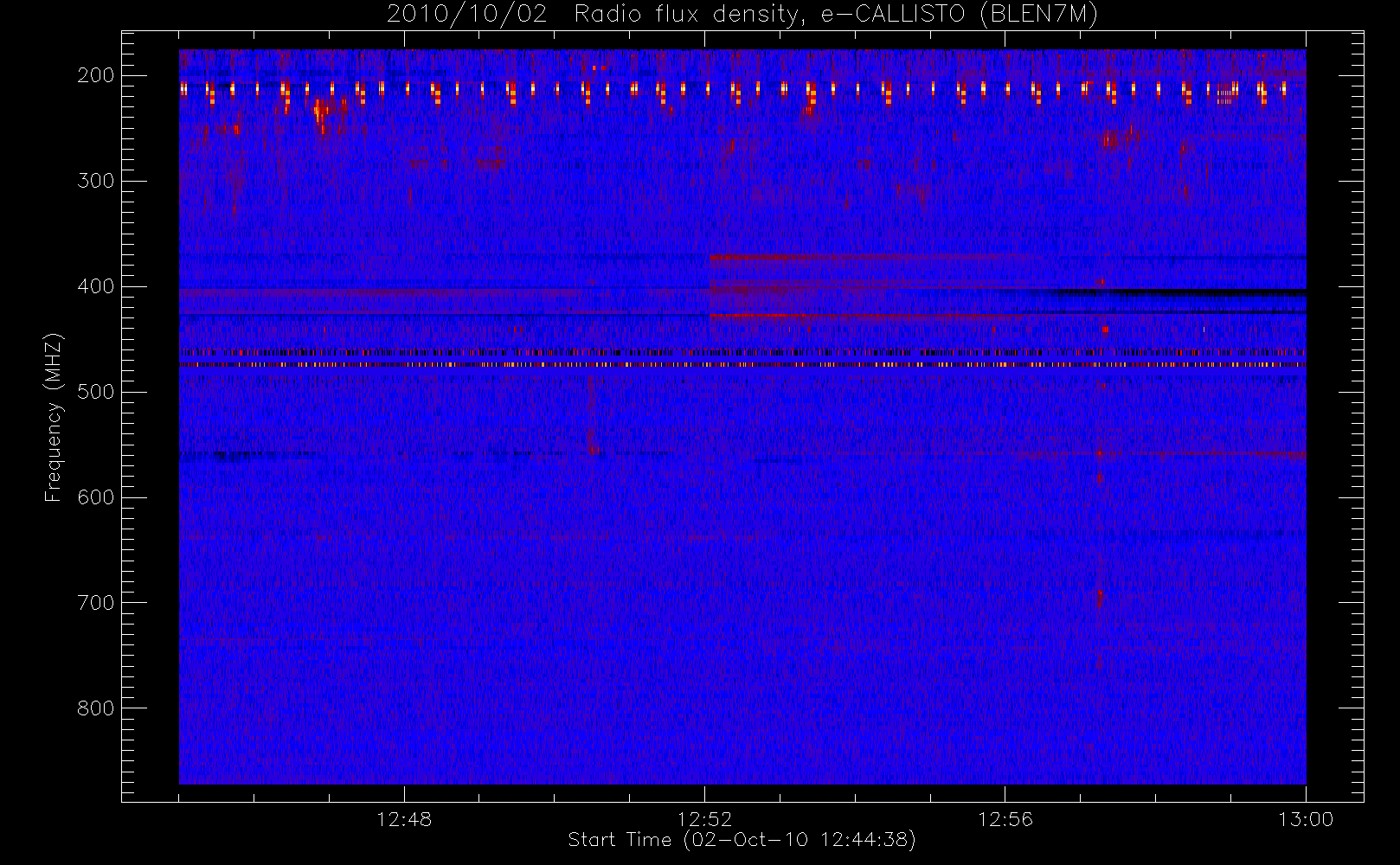This screenshot has width=1400, height=865.
Task: Click the 800 frequency tick label
Action: [96, 708]
